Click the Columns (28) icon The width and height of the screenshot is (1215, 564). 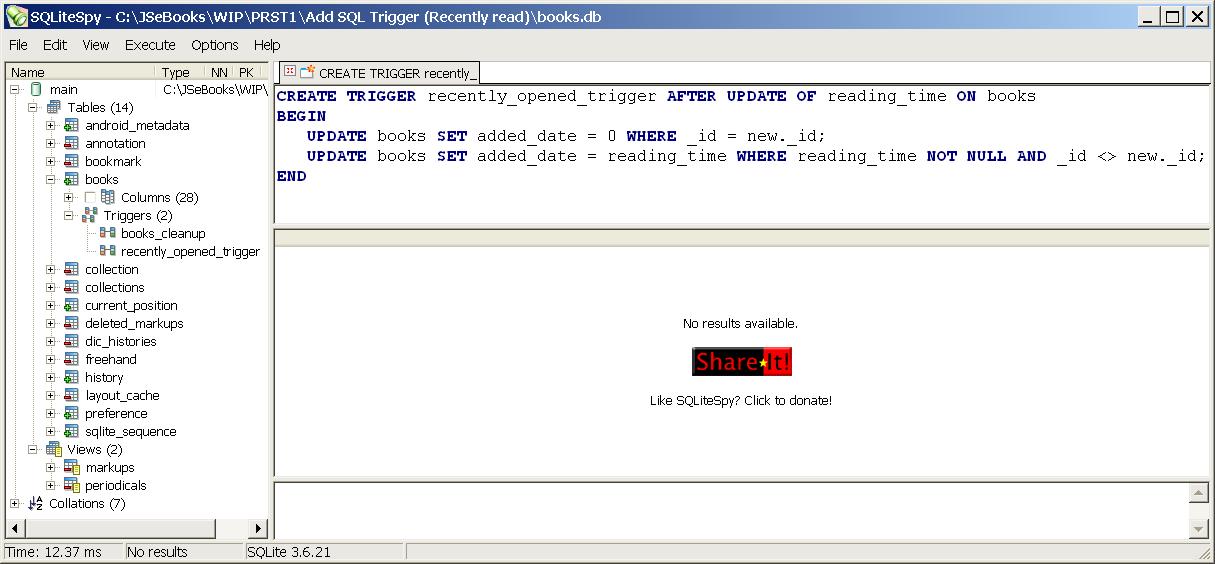tap(108, 198)
